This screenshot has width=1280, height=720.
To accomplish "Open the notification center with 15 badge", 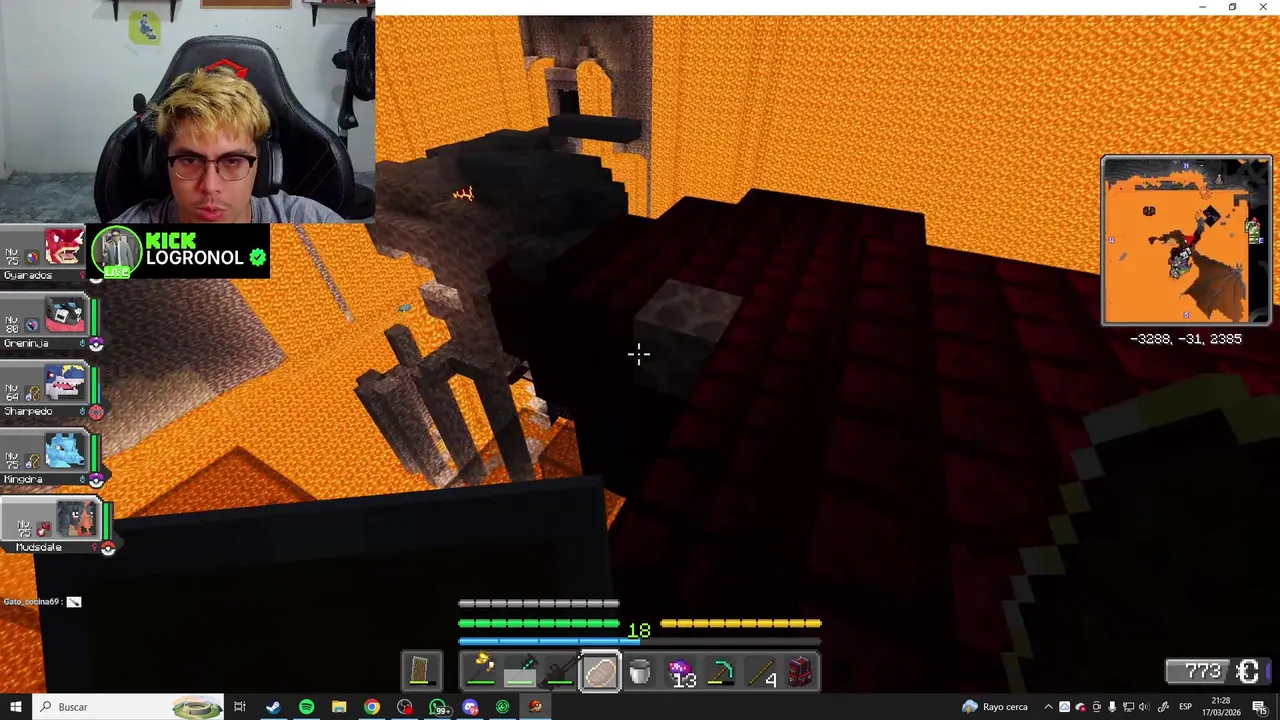I will (1261, 707).
